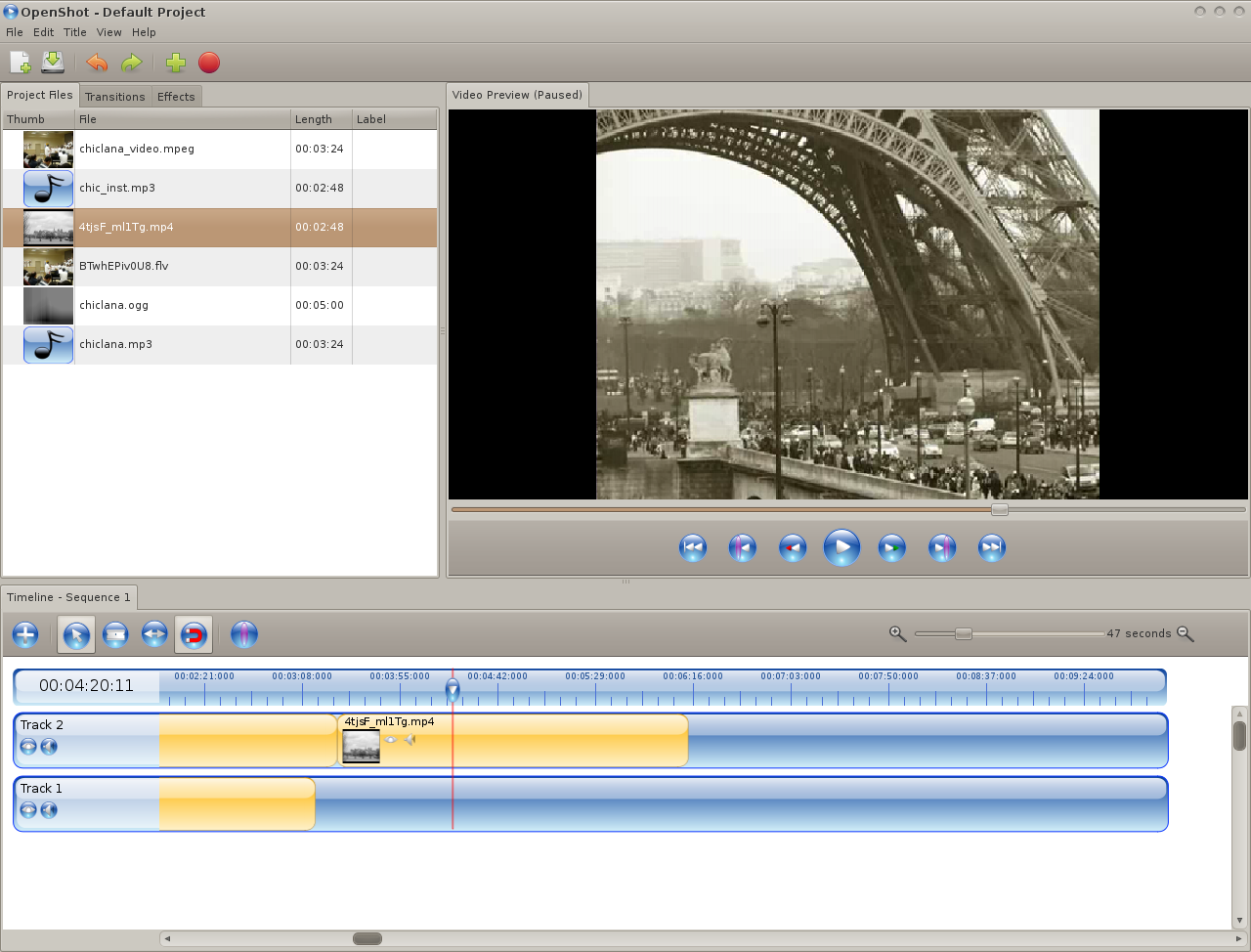Click the BTwhEPiv0U8.flv thumbnail
This screenshot has width=1251, height=952.
coord(49,267)
